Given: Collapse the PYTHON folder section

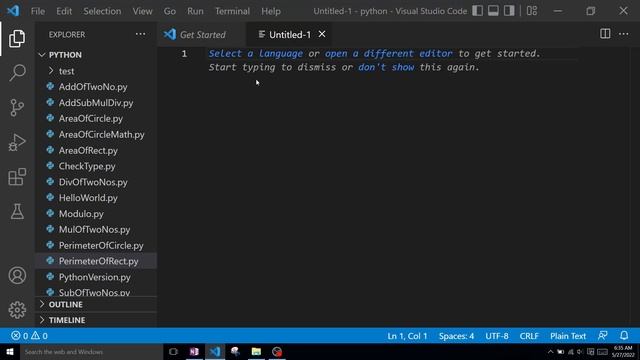Looking at the screenshot, I should click(96, 55).
